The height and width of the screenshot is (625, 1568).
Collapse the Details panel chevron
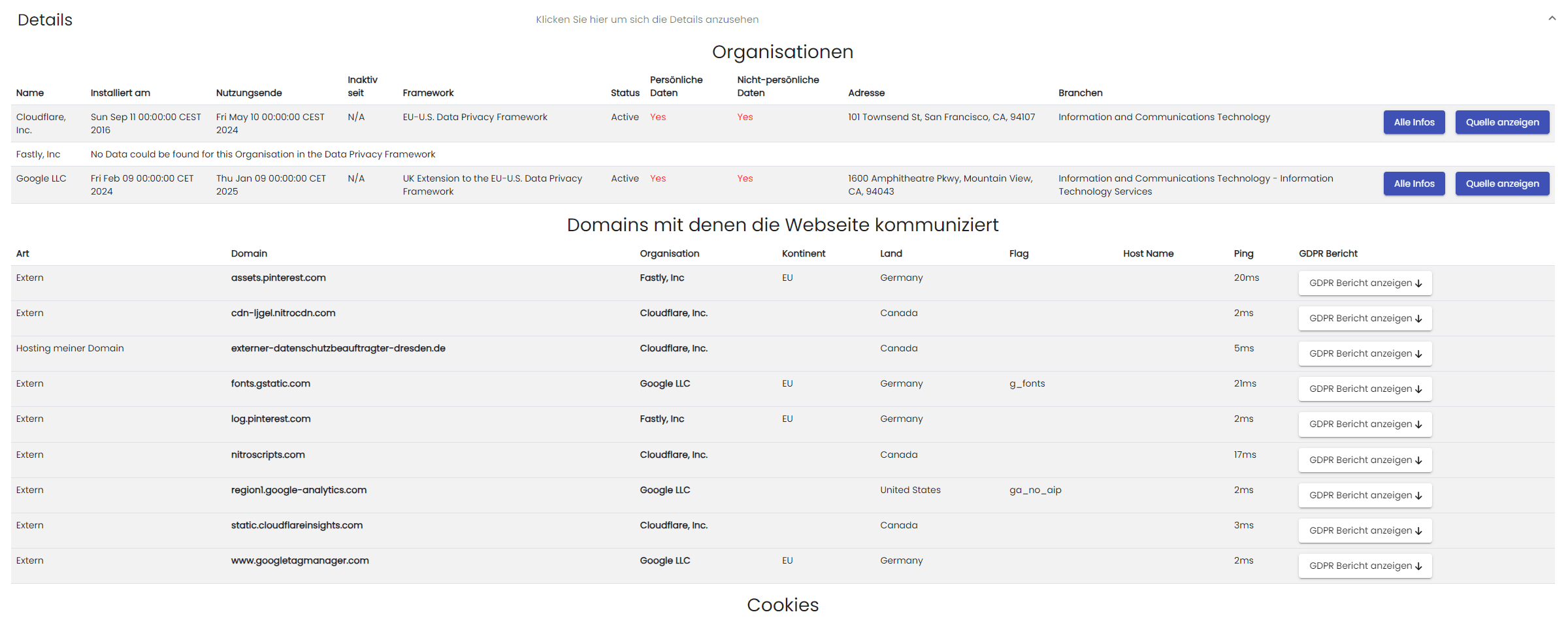pos(1552,19)
